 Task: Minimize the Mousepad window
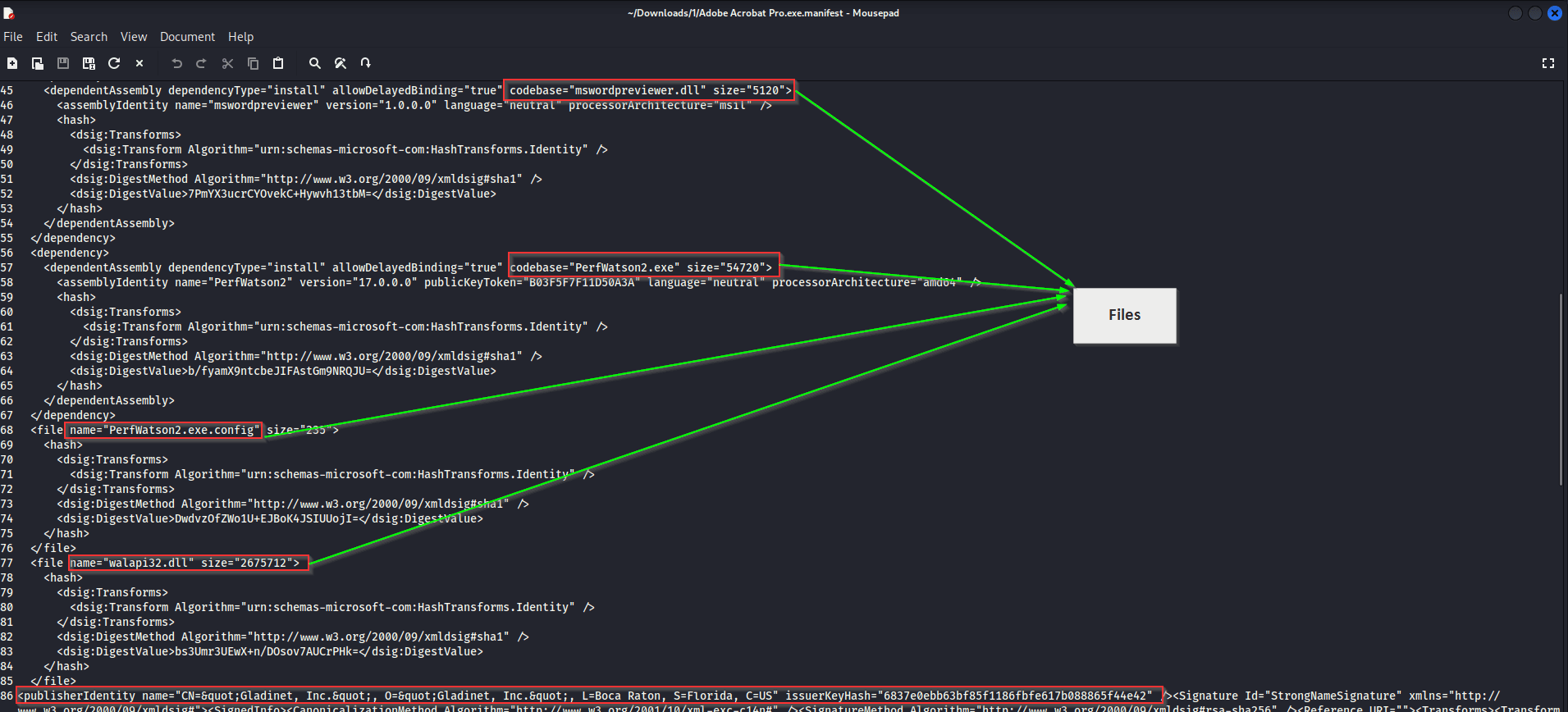pyautogui.click(x=1515, y=13)
